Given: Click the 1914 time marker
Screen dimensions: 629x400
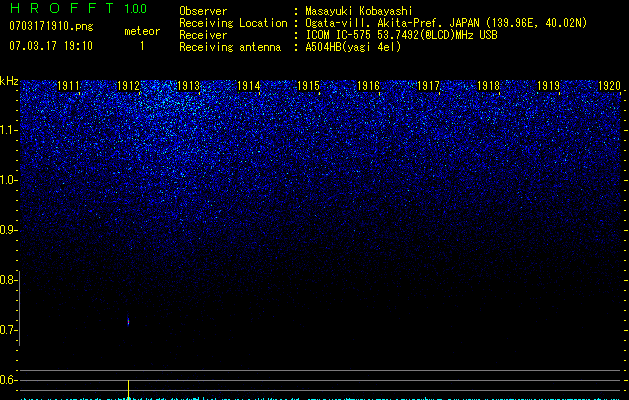Looking at the screenshot, I should [248, 86].
